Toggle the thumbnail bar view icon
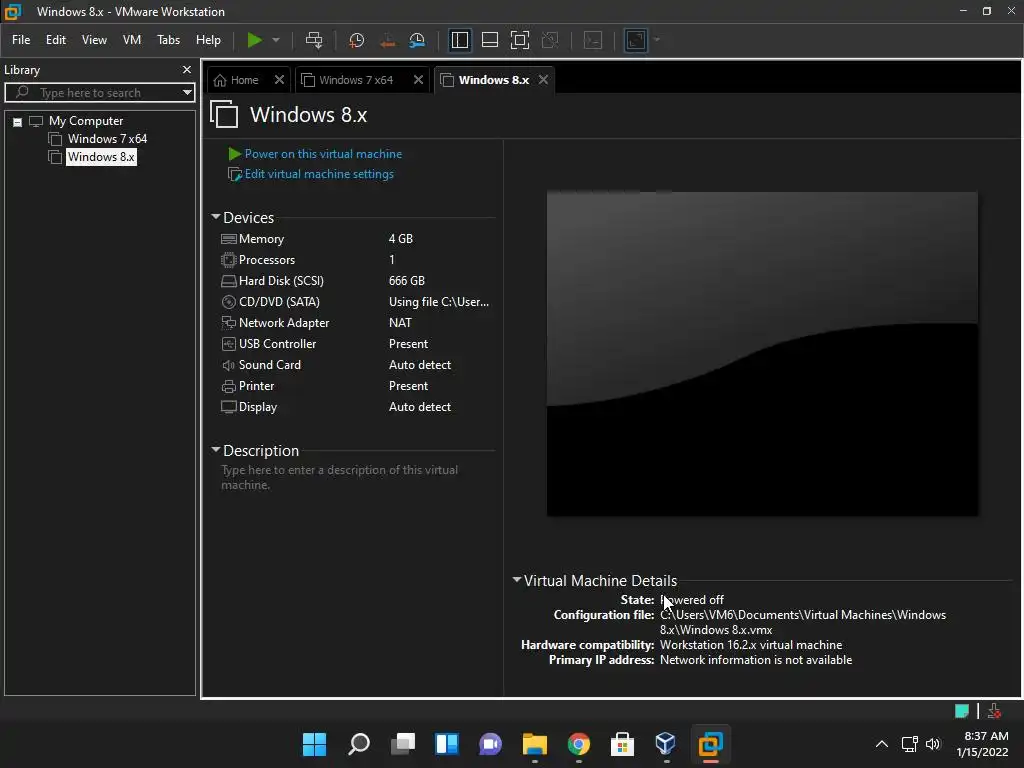This screenshot has width=1024, height=768. coord(490,40)
